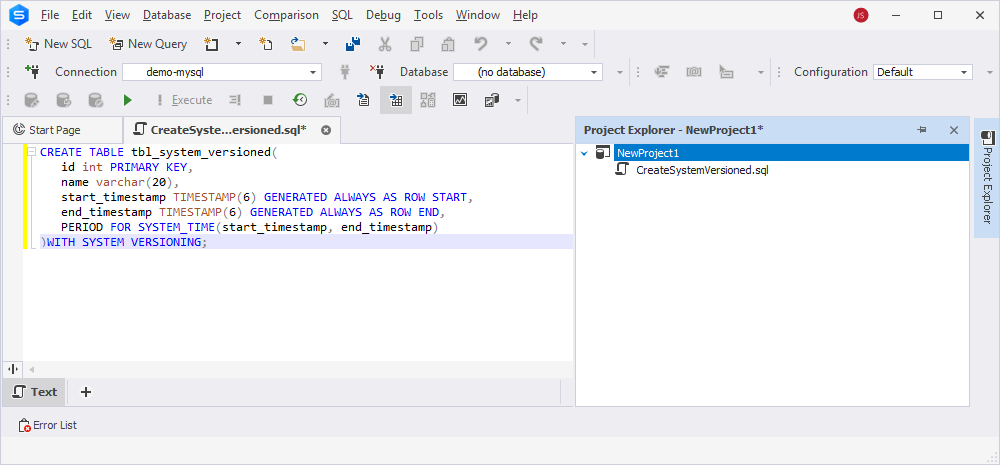Click the database checkmark commit icon

[95, 100]
